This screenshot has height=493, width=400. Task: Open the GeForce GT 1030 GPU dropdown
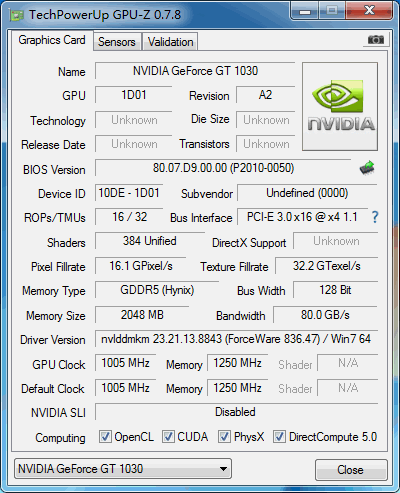pyautogui.click(x=123, y=469)
